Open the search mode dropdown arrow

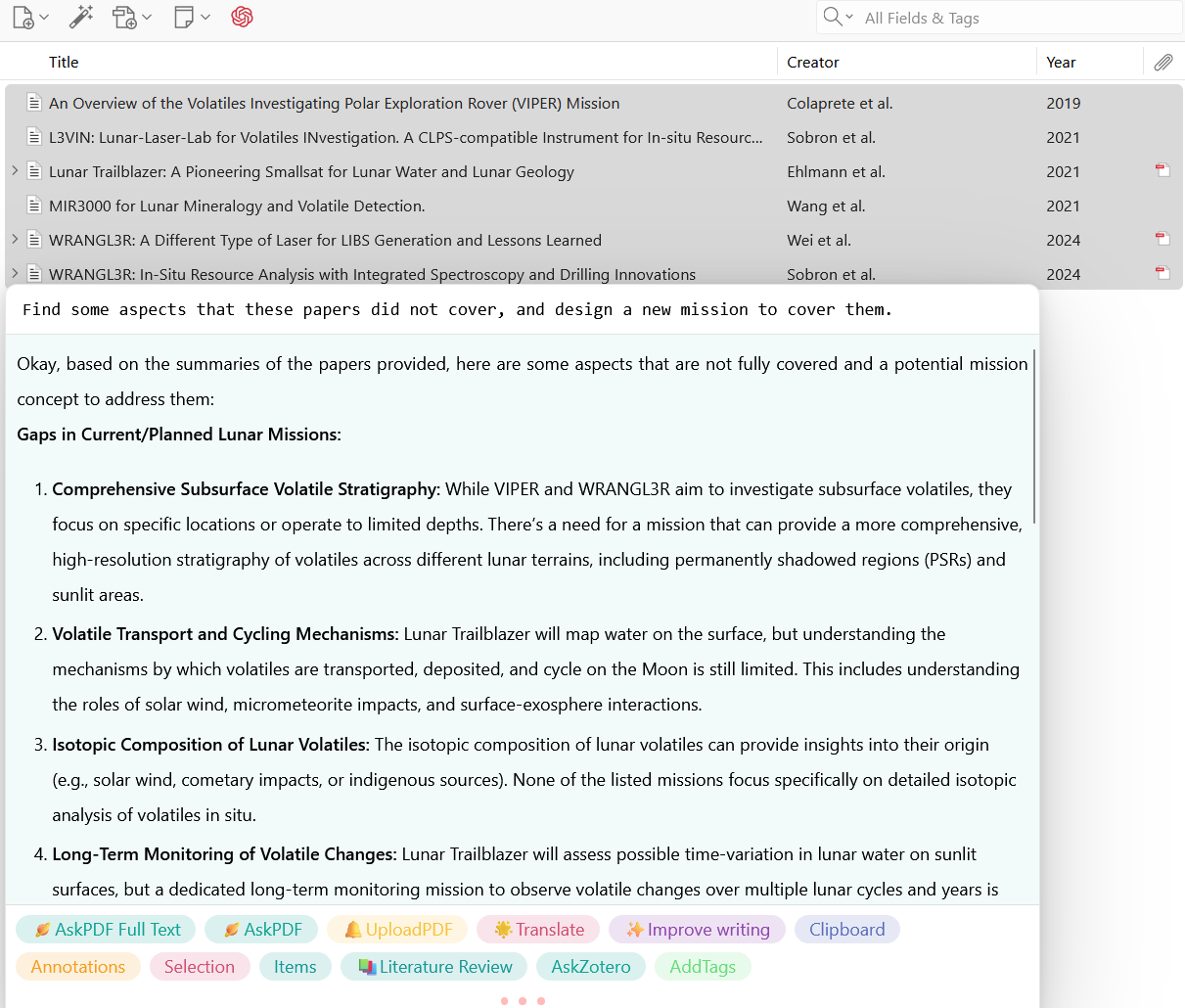pos(848,18)
